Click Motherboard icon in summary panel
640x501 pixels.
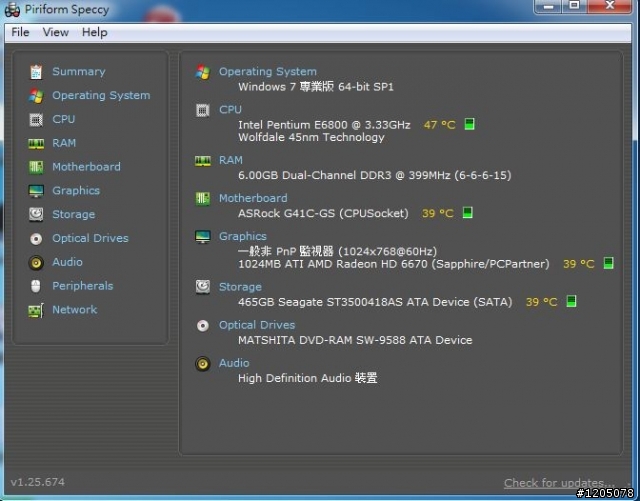[x=203, y=199]
